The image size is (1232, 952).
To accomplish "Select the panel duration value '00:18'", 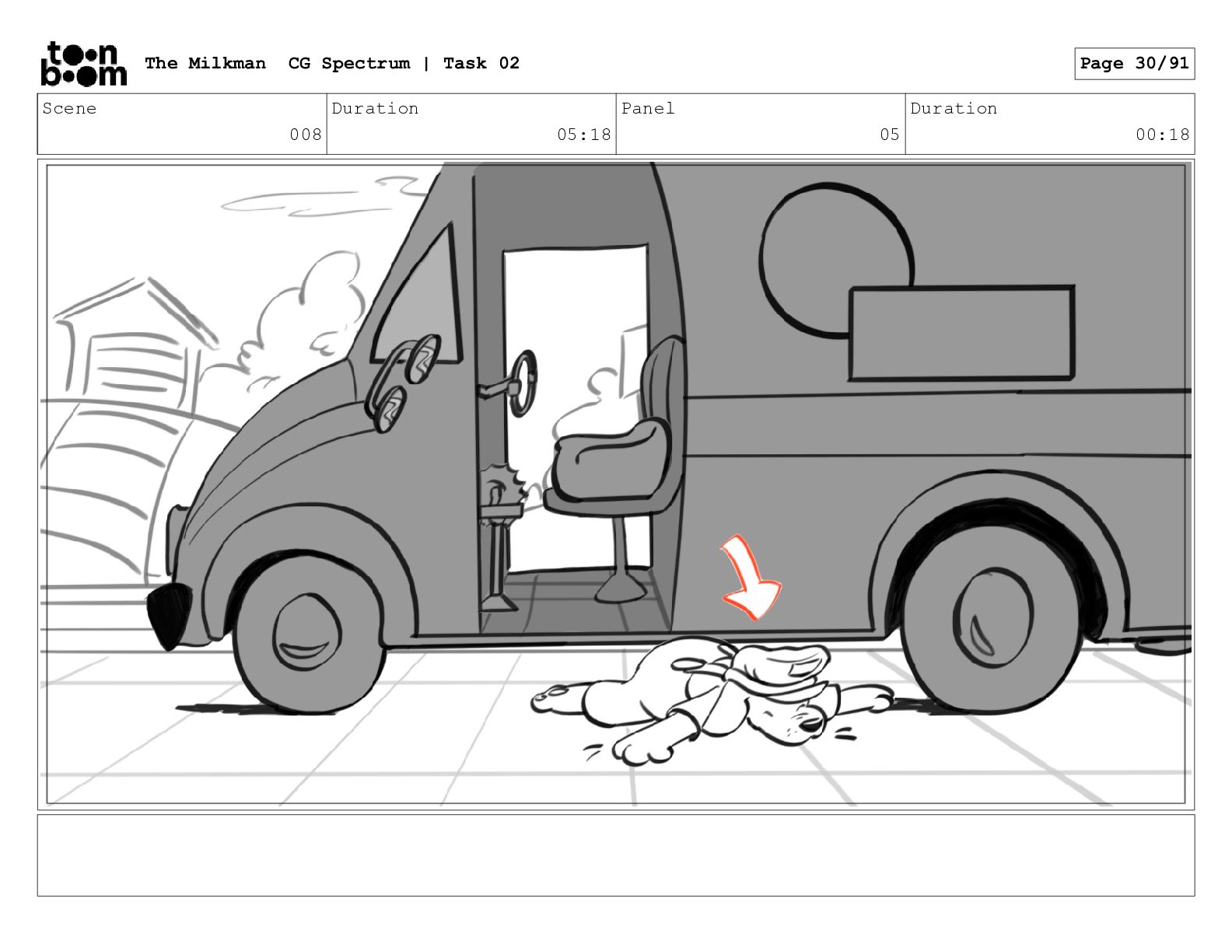I will (x=1163, y=135).
